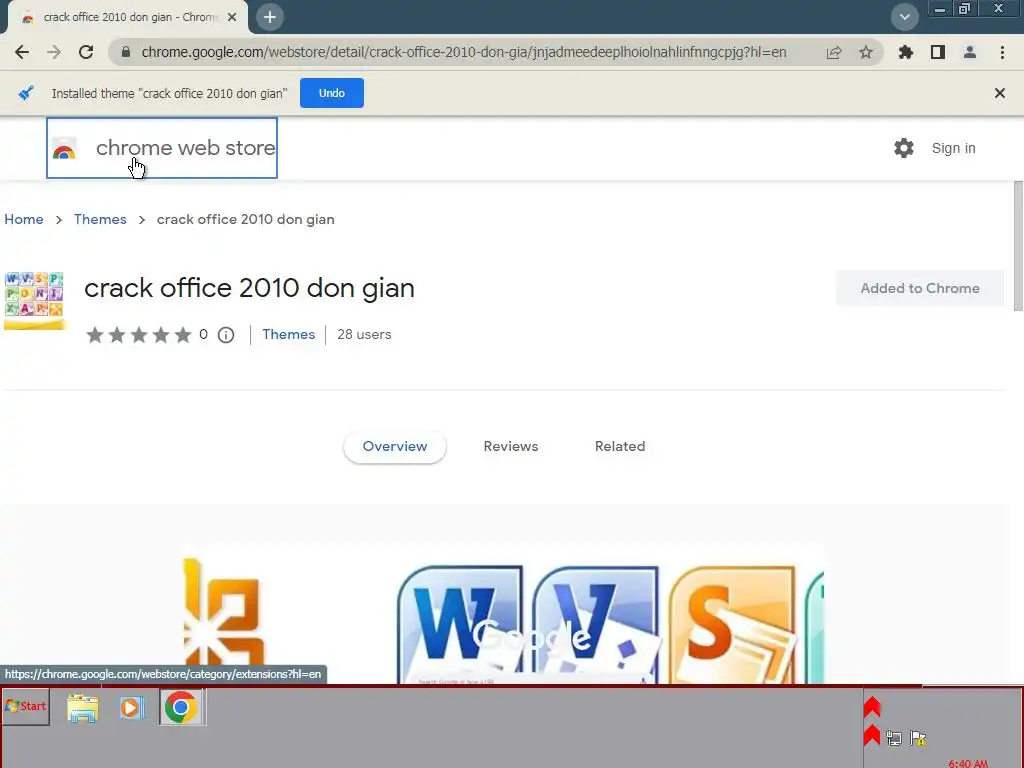Viewport: 1024px width, 768px height.
Task: Open Themes in the breadcrumb
Action: [100, 219]
